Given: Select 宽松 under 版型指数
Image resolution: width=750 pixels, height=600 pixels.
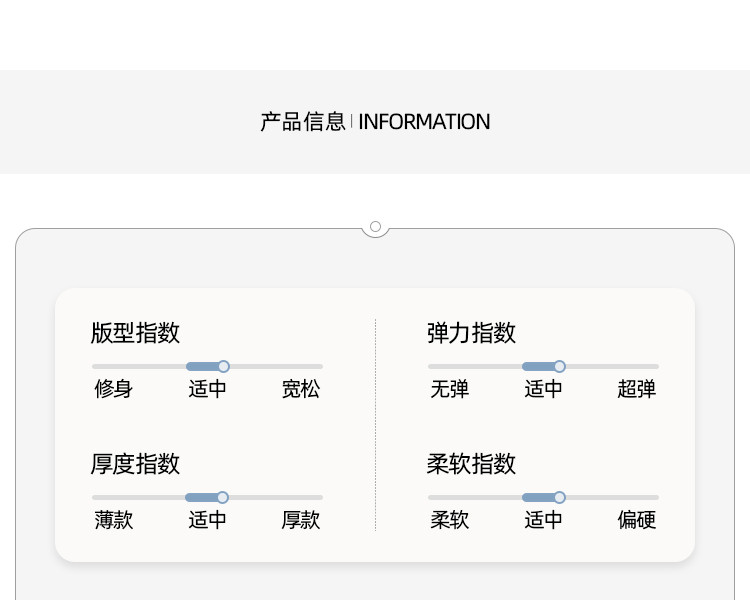Looking at the screenshot, I should coord(301,390).
